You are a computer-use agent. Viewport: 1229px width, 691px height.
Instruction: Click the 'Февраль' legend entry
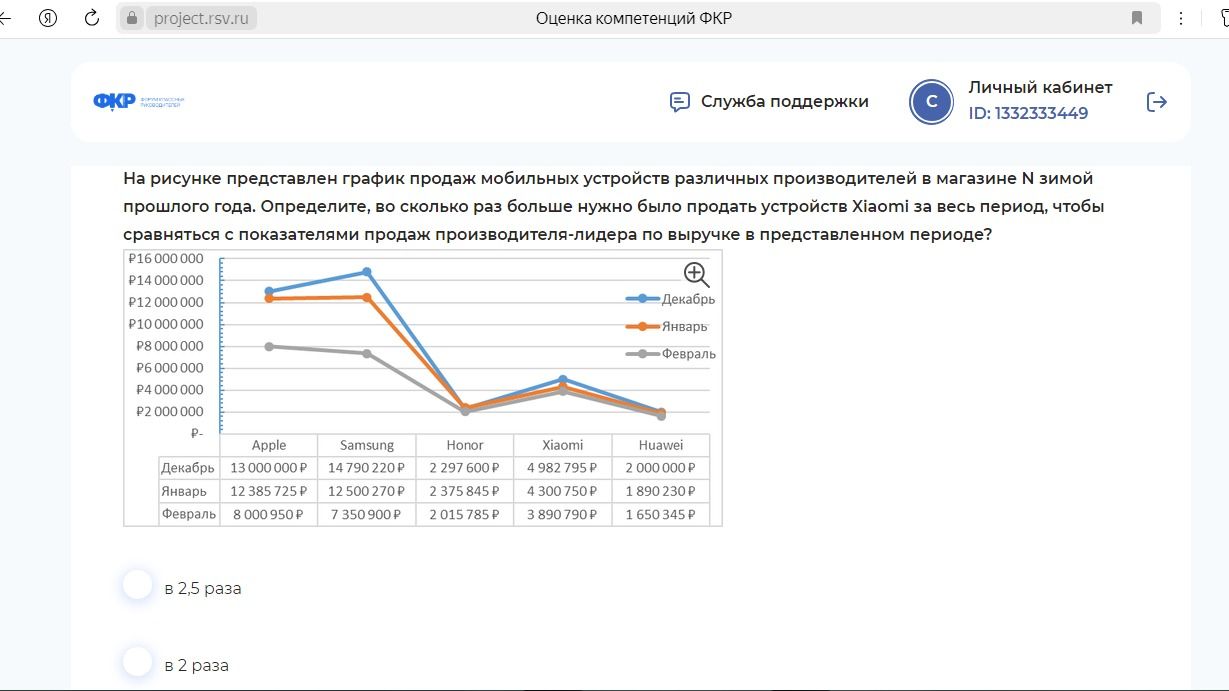671,354
